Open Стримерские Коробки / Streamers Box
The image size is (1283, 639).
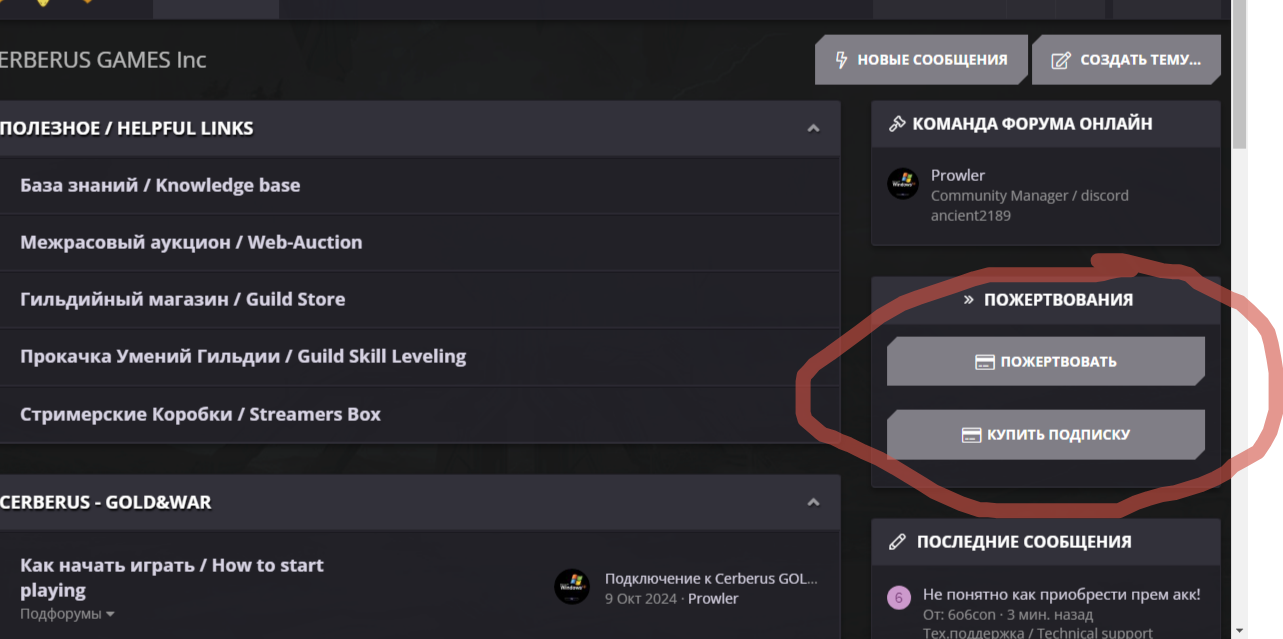tap(200, 414)
